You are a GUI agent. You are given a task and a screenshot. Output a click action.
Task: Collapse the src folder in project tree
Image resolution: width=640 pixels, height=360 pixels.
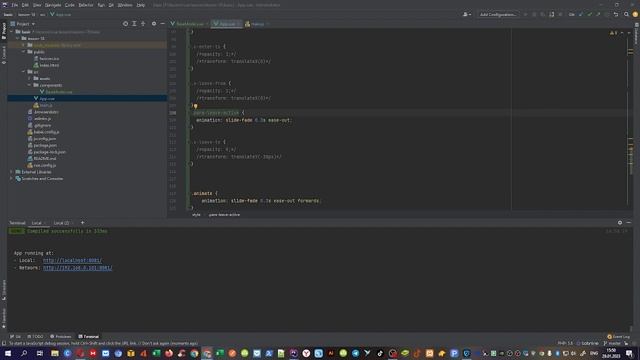(x=23, y=72)
